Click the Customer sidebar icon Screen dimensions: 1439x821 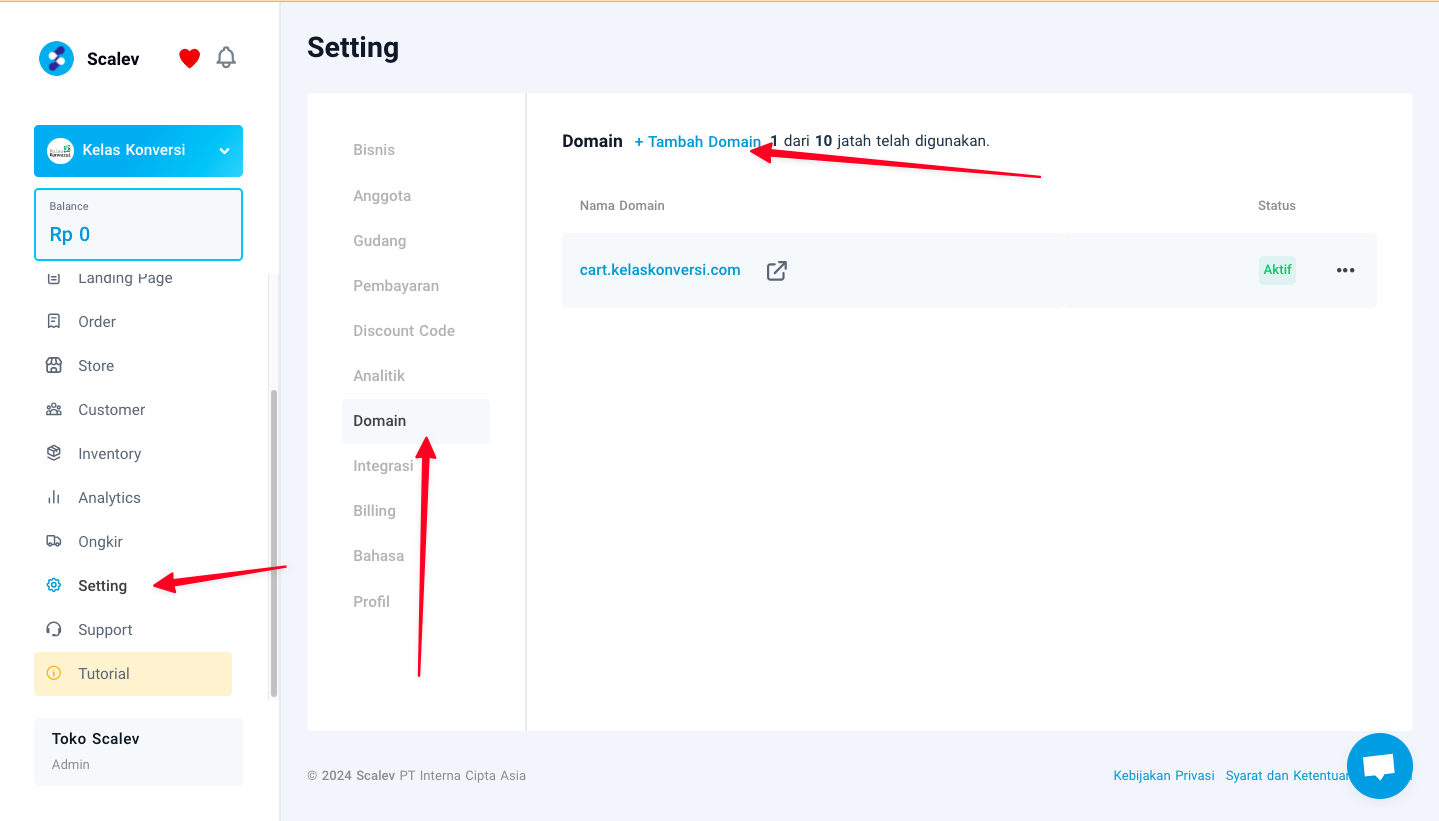[x=54, y=409]
